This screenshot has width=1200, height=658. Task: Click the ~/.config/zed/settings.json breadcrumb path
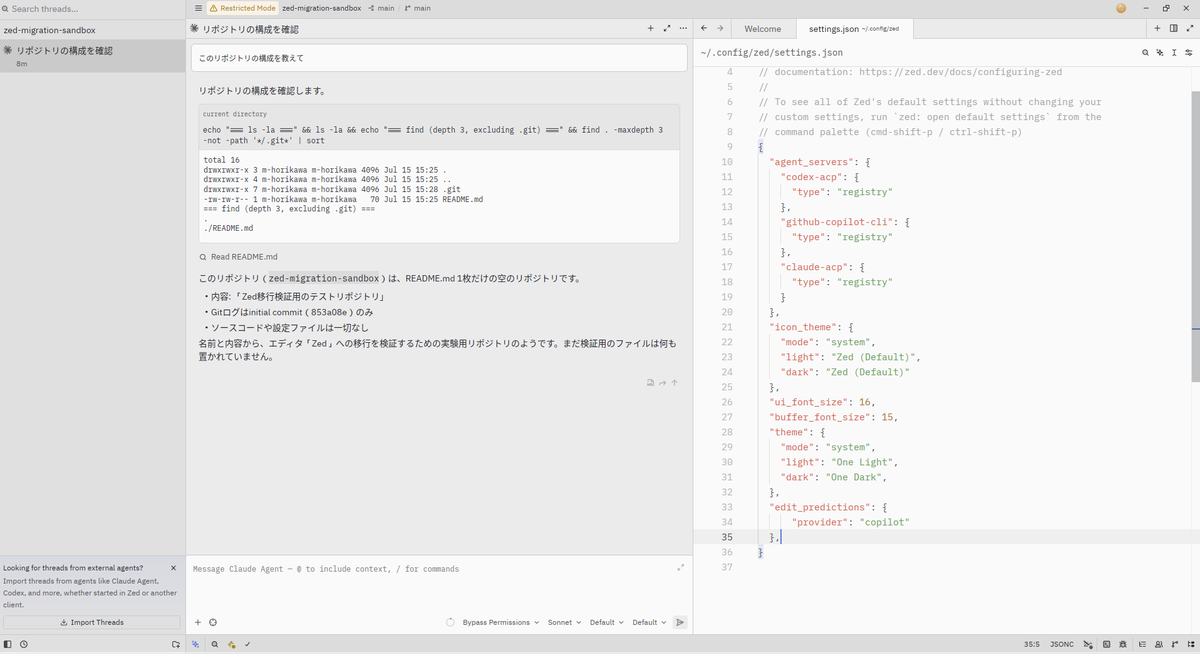click(771, 52)
